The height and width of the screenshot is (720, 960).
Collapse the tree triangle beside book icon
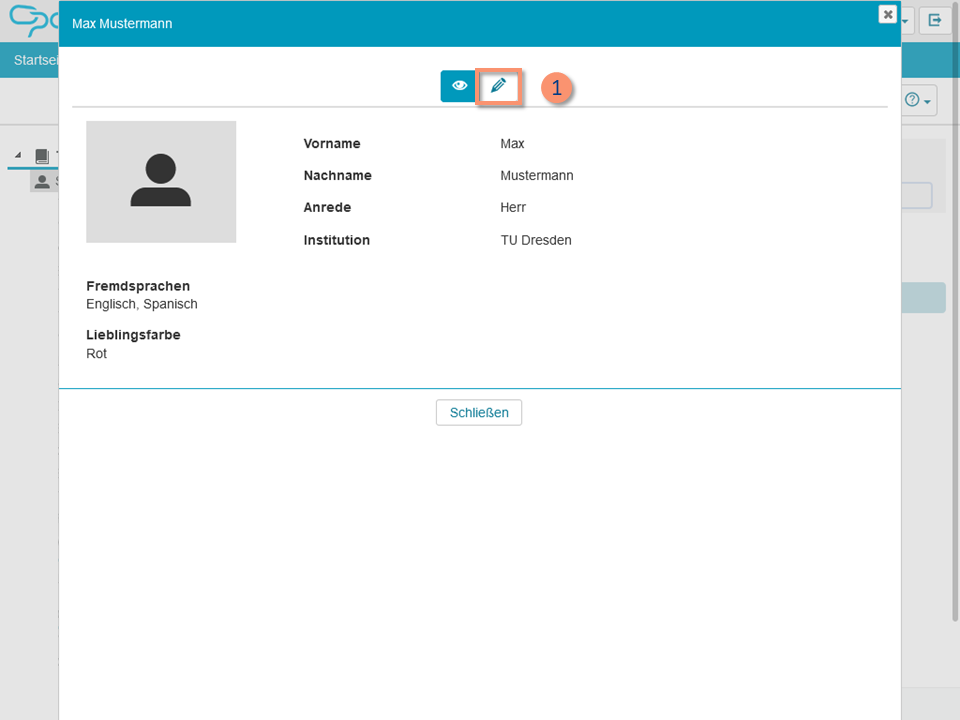coord(18,156)
